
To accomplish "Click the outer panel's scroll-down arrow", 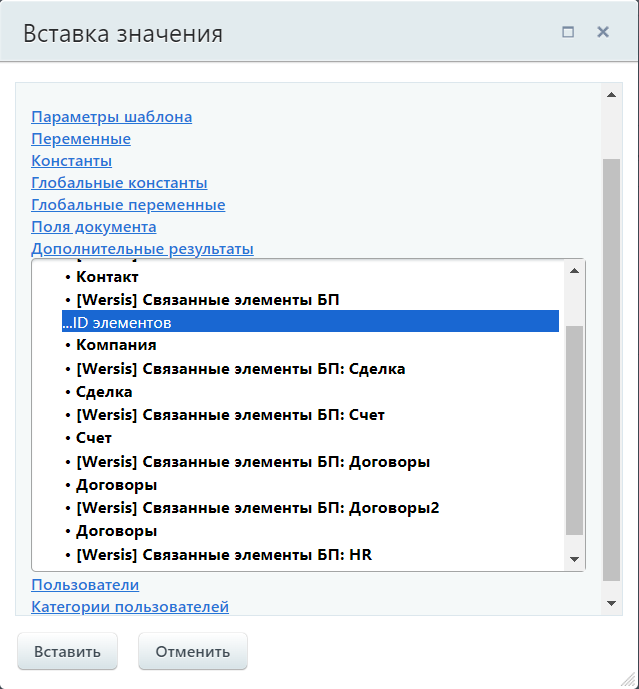I will (611, 603).
